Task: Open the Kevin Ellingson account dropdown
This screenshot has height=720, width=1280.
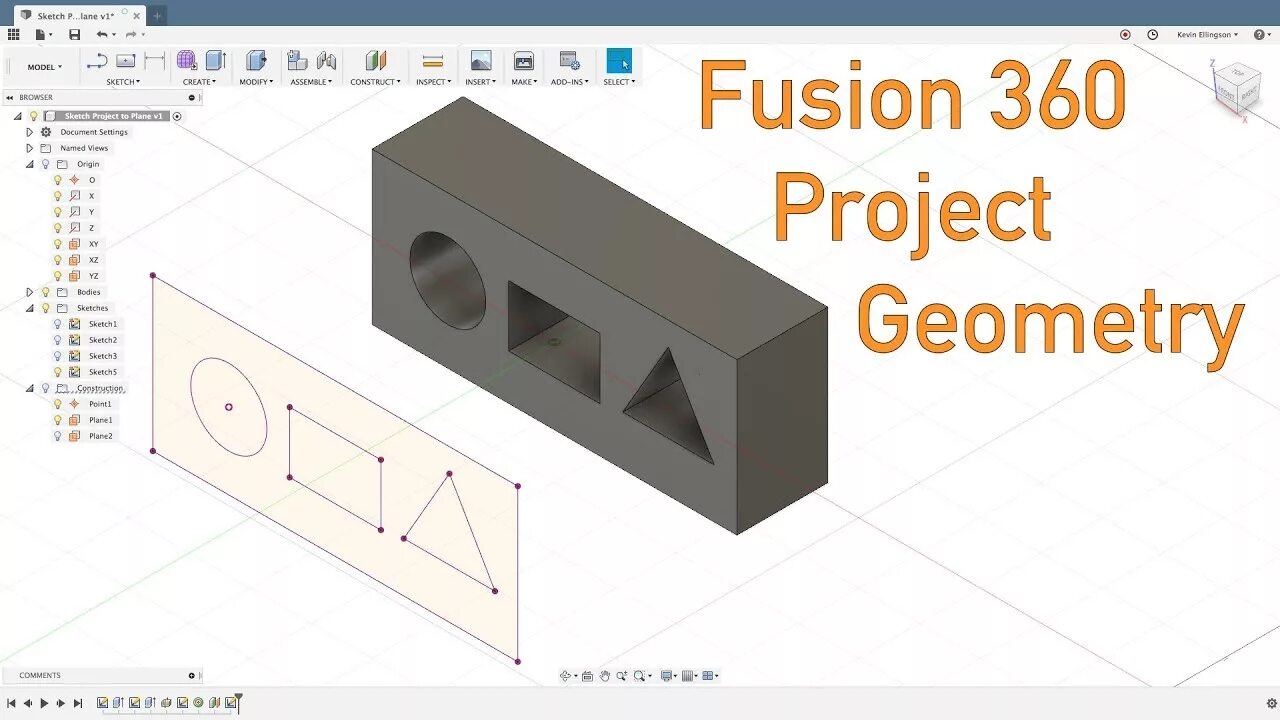Action: pos(1207,34)
